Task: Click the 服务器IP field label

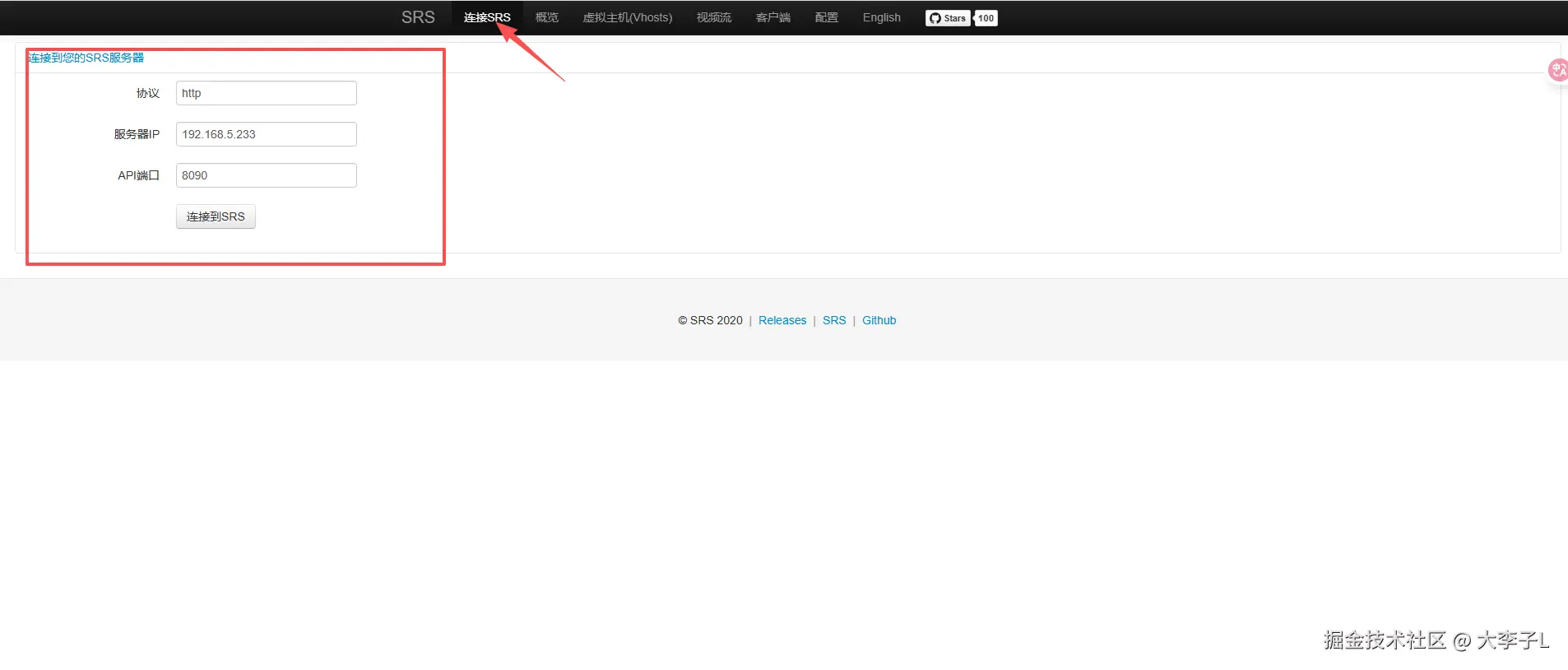Action: (137, 134)
